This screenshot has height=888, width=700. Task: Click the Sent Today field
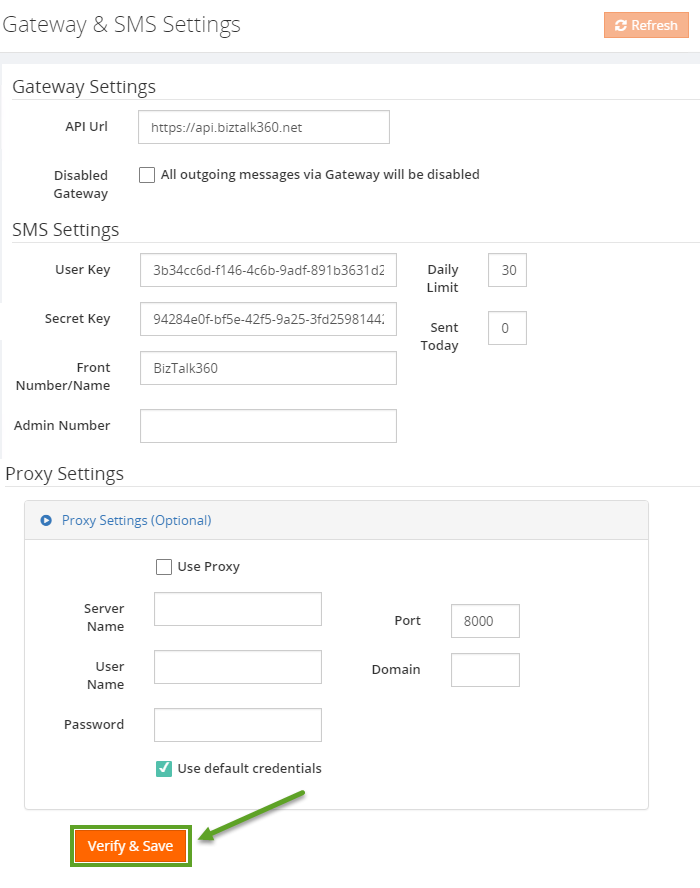coord(507,328)
